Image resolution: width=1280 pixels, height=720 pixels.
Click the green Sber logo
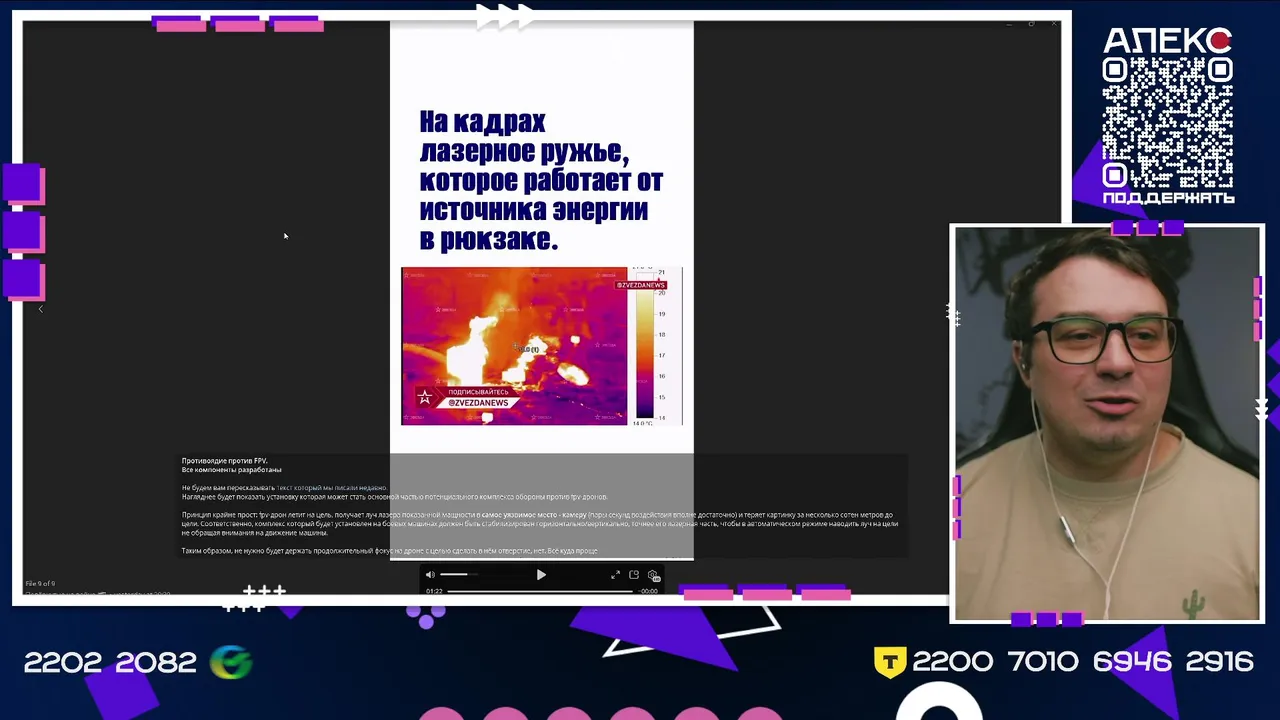[x=231, y=662]
